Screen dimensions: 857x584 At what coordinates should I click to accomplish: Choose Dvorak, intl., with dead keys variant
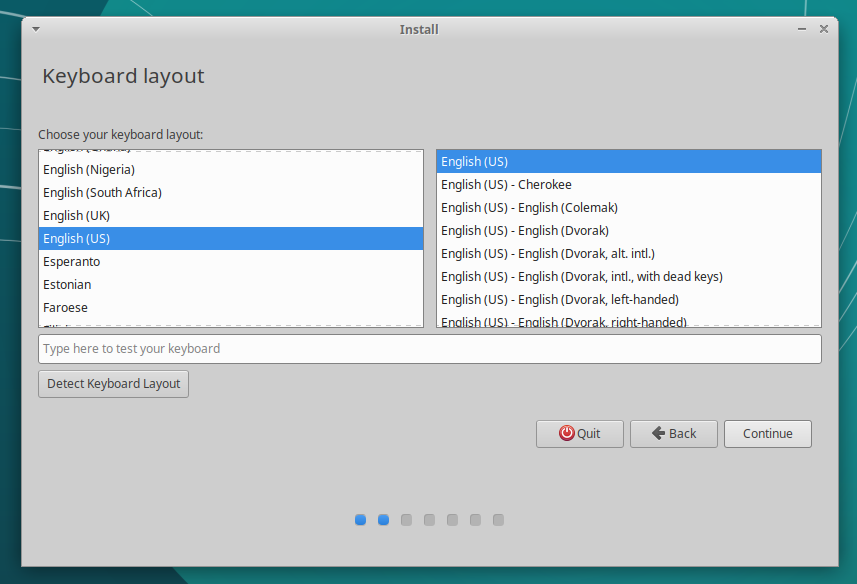(x=629, y=276)
